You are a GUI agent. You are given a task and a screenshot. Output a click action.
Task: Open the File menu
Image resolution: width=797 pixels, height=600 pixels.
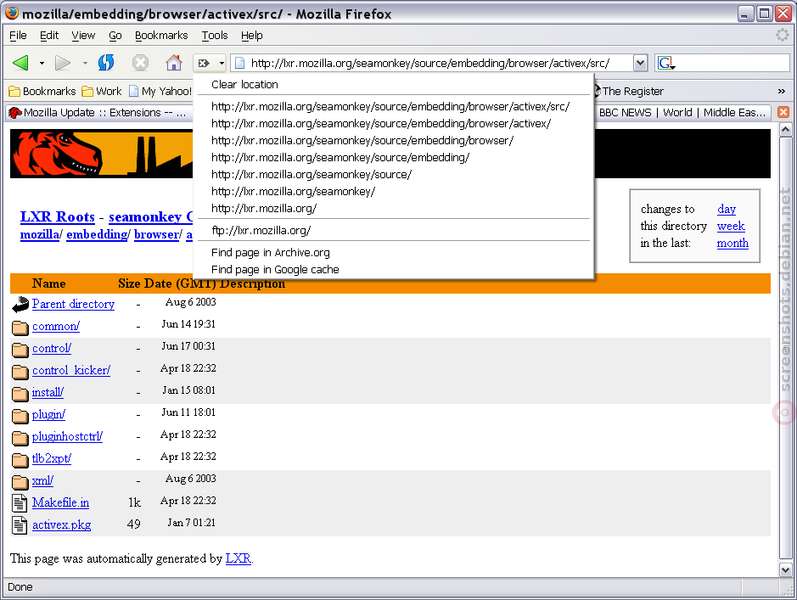18,36
